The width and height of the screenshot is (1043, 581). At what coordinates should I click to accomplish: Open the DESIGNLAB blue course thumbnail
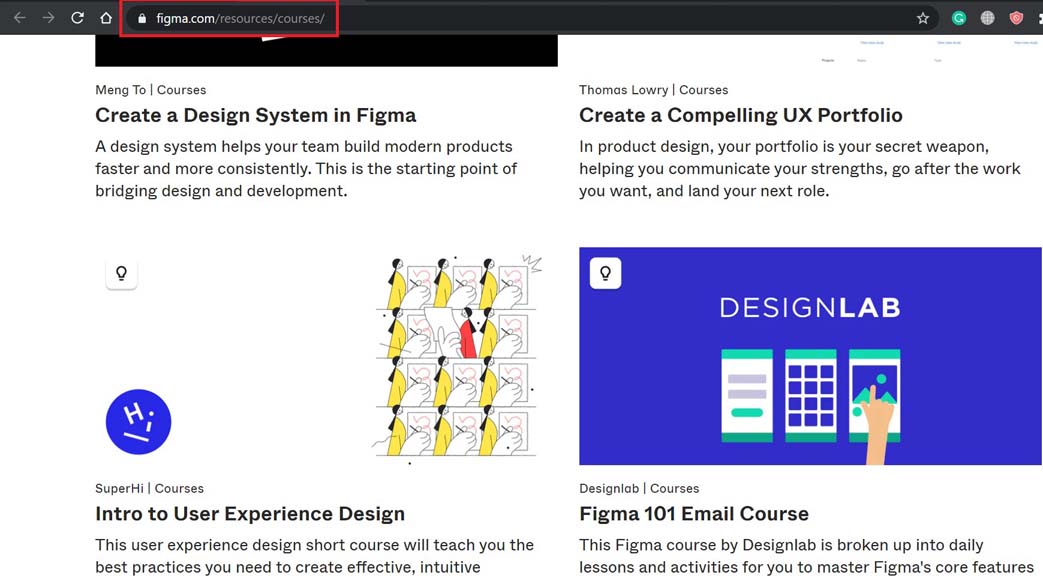810,356
